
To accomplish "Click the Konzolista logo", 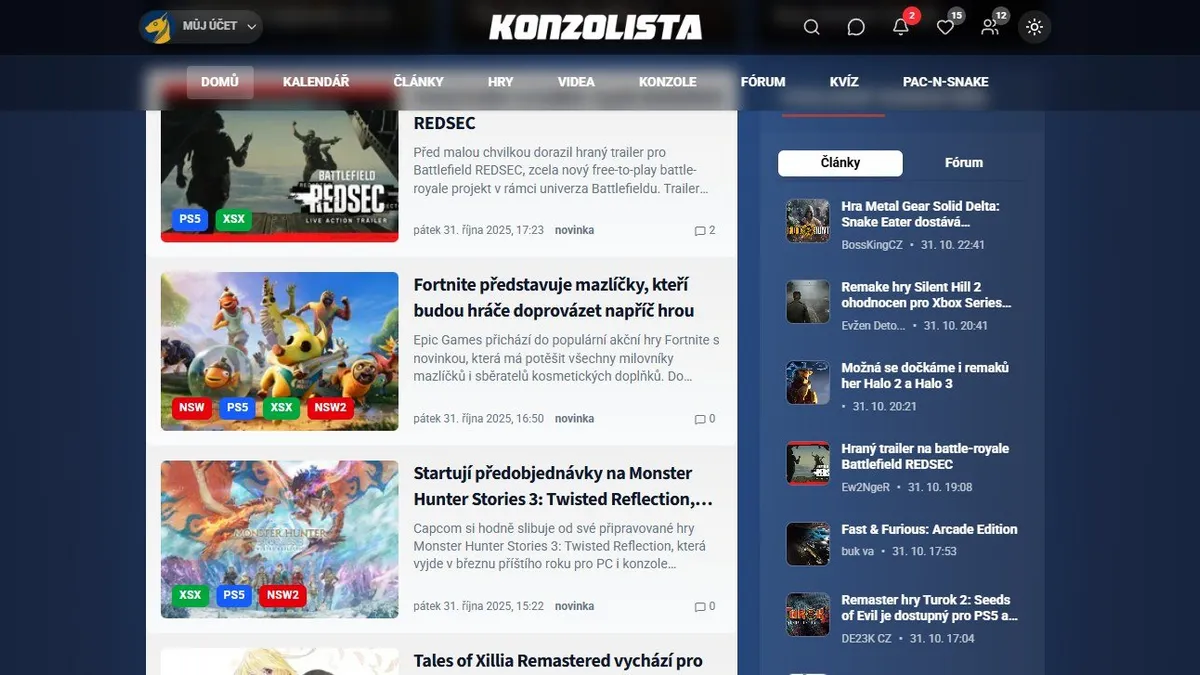I will click(597, 28).
